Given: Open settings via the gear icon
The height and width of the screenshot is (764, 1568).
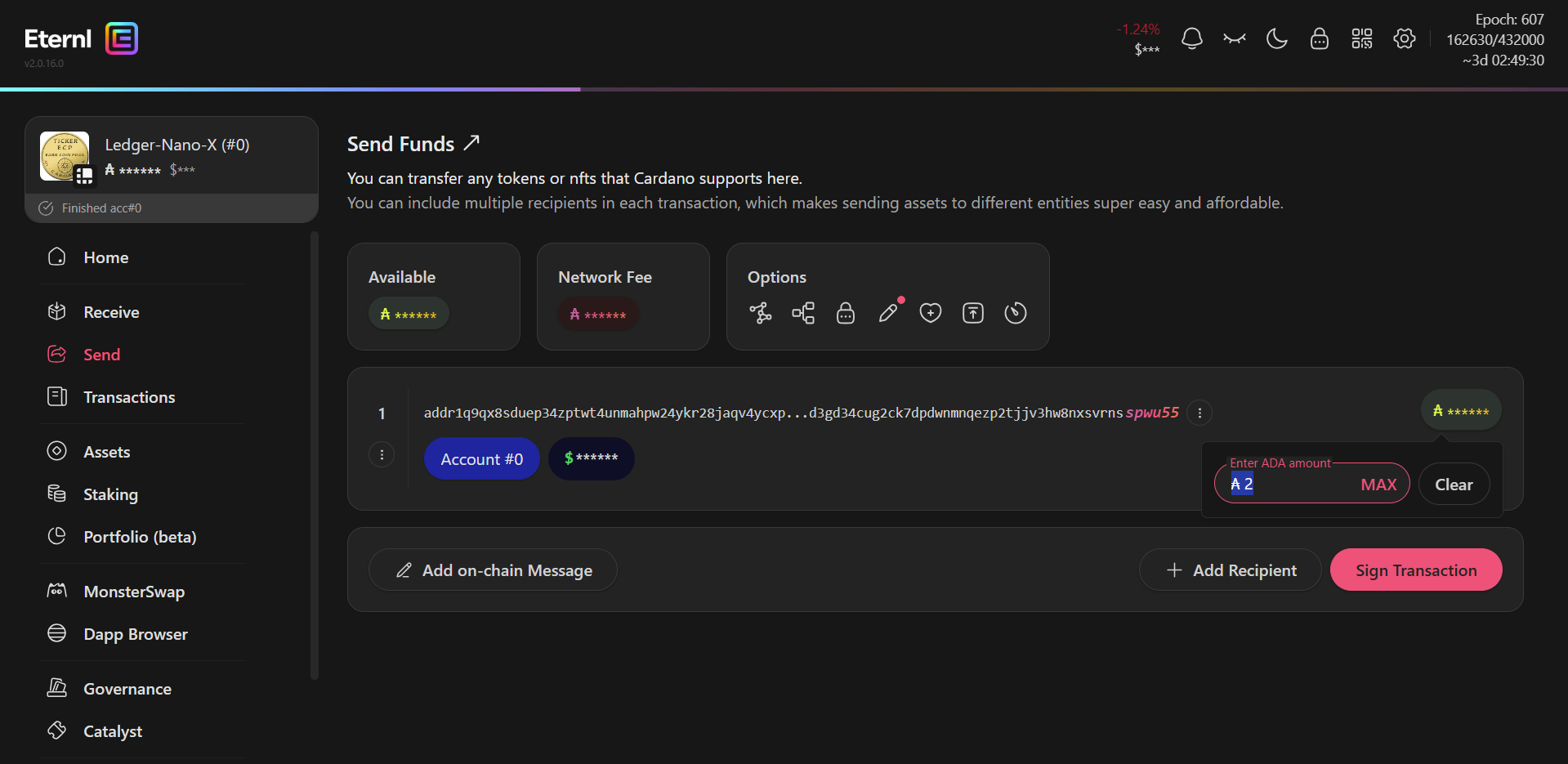Looking at the screenshot, I should click(x=1404, y=38).
